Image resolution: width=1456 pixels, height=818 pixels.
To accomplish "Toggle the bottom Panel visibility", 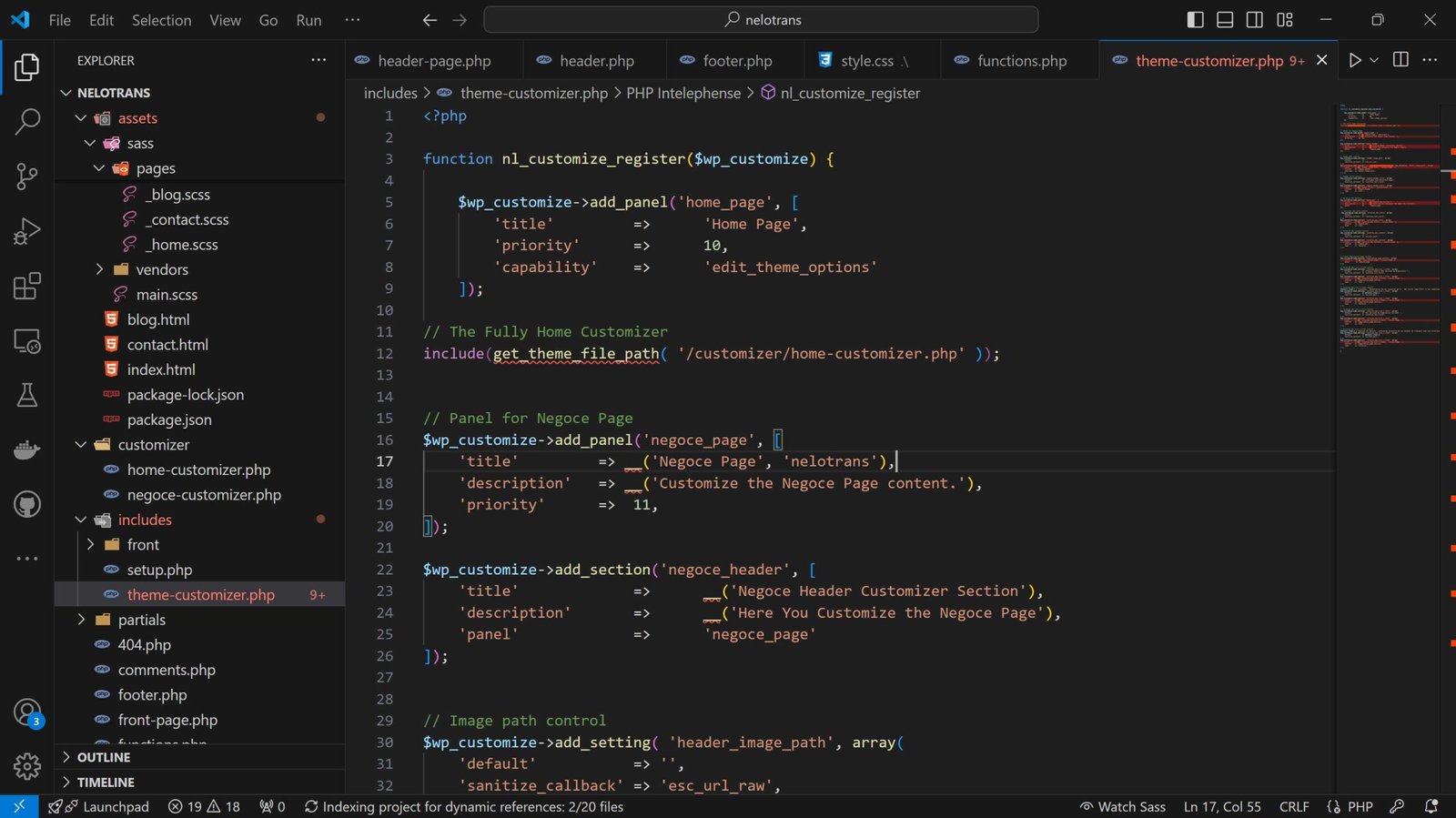I will tap(1225, 20).
